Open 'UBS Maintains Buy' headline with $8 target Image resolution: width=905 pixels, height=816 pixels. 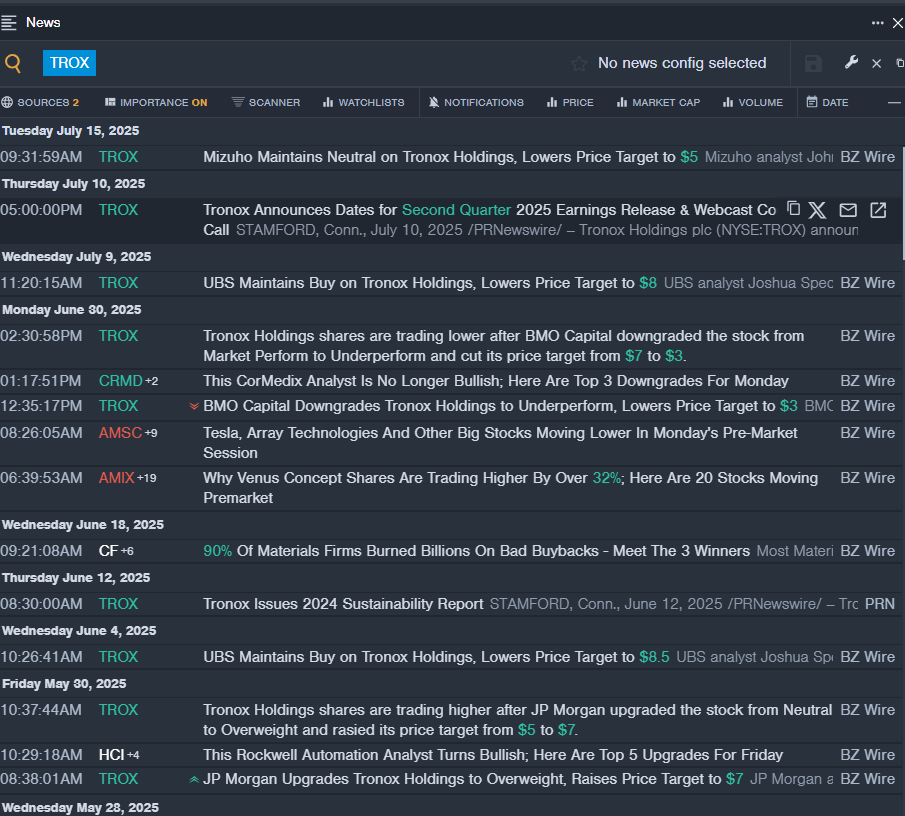pyautogui.click(x=430, y=283)
